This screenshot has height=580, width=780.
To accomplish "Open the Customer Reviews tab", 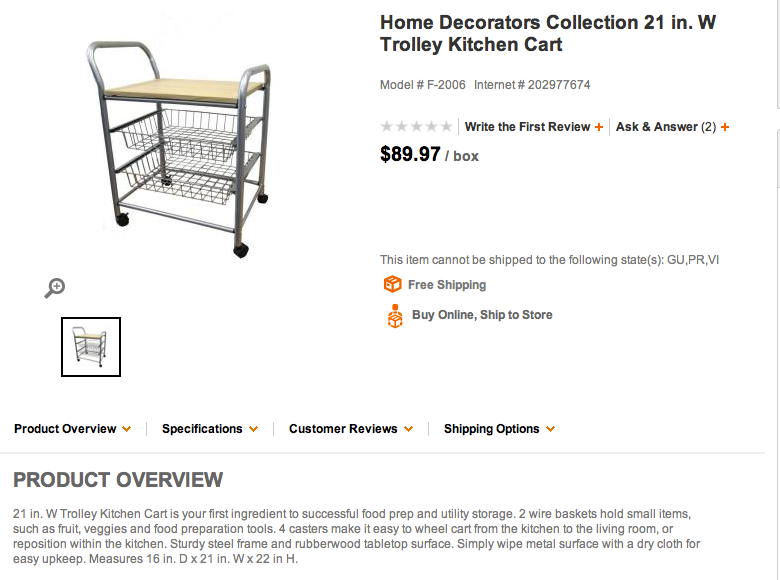I will [x=343, y=429].
